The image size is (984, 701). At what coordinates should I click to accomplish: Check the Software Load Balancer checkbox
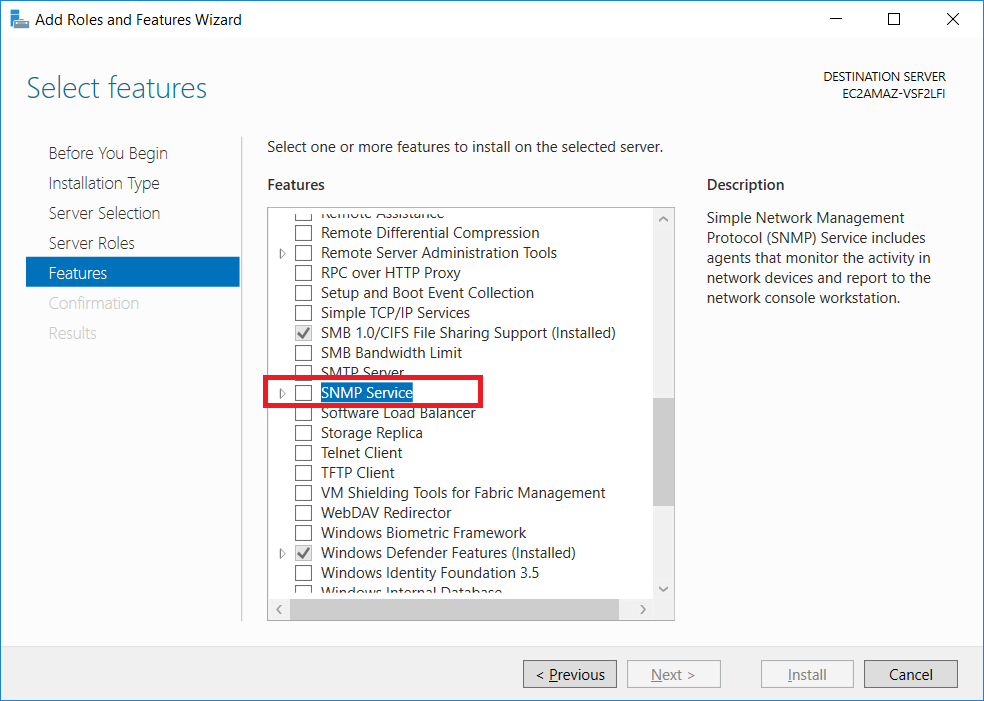(x=303, y=414)
